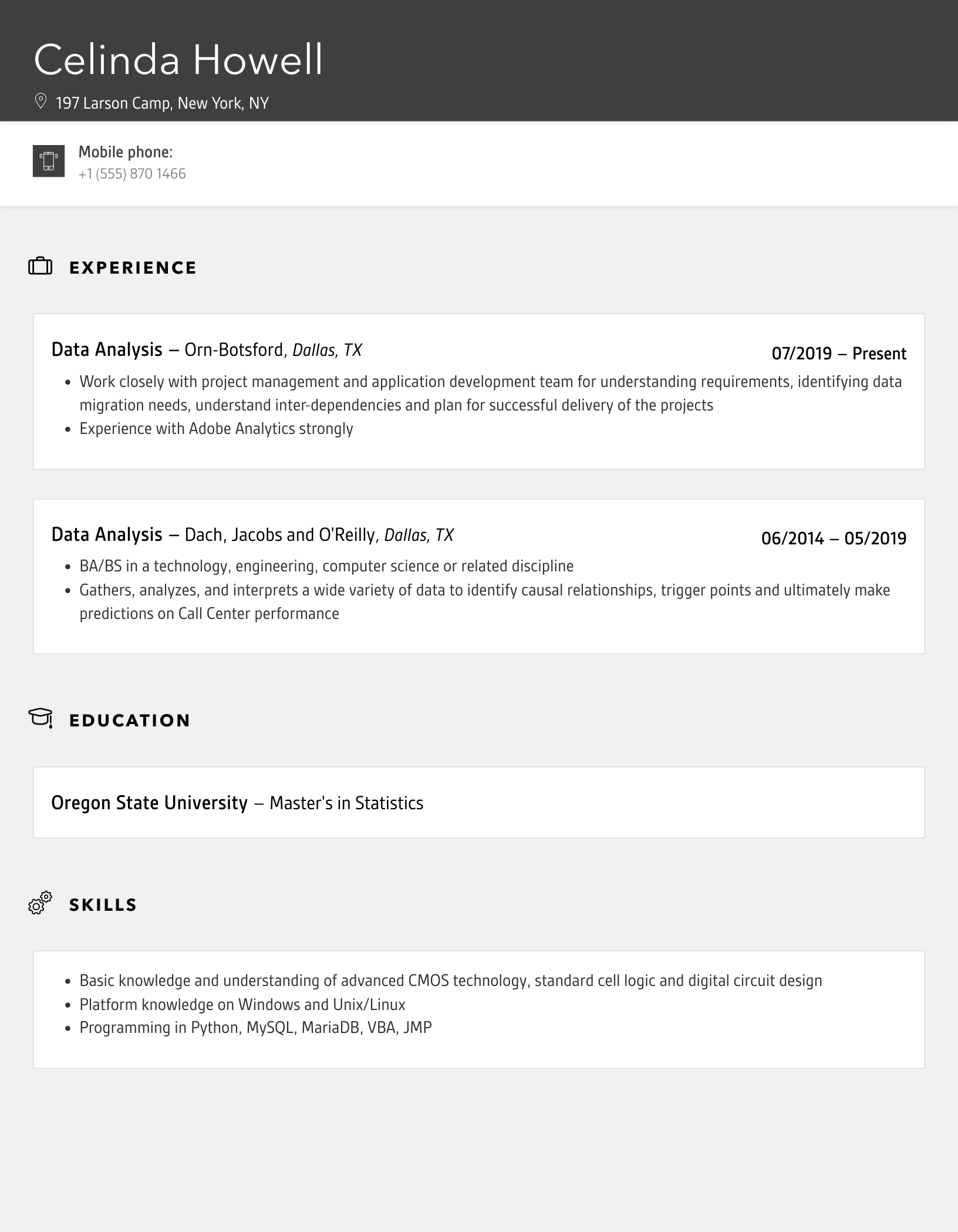Image resolution: width=958 pixels, height=1232 pixels.
Task: Click the Adobe Analytics experience bullet
Action: tap(216, 429)
